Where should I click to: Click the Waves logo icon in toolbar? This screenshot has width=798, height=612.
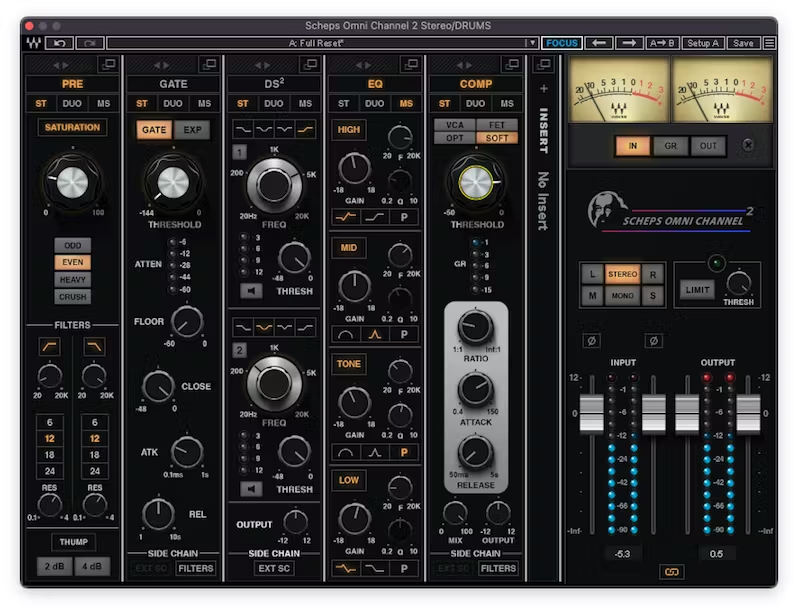point(34,43)
